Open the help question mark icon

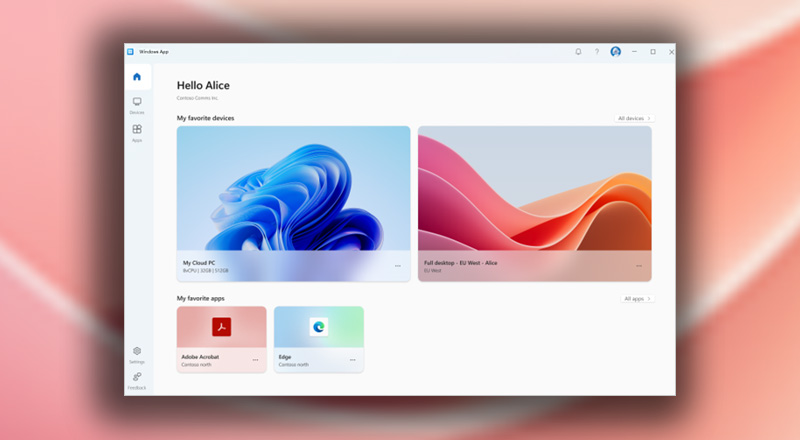click(x=596, y=52)
